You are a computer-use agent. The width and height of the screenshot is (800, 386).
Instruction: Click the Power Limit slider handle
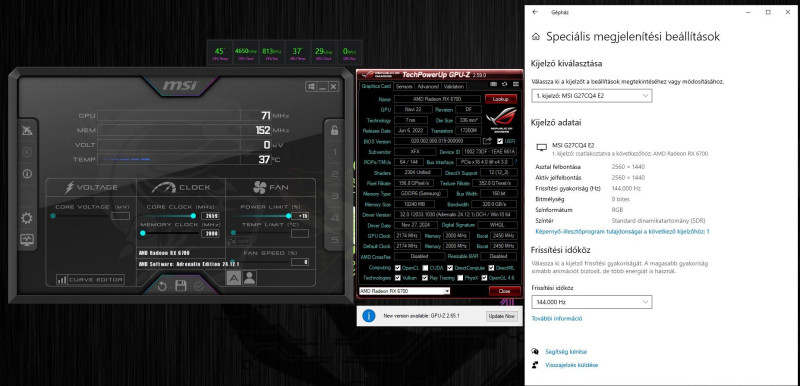[288, 216]
